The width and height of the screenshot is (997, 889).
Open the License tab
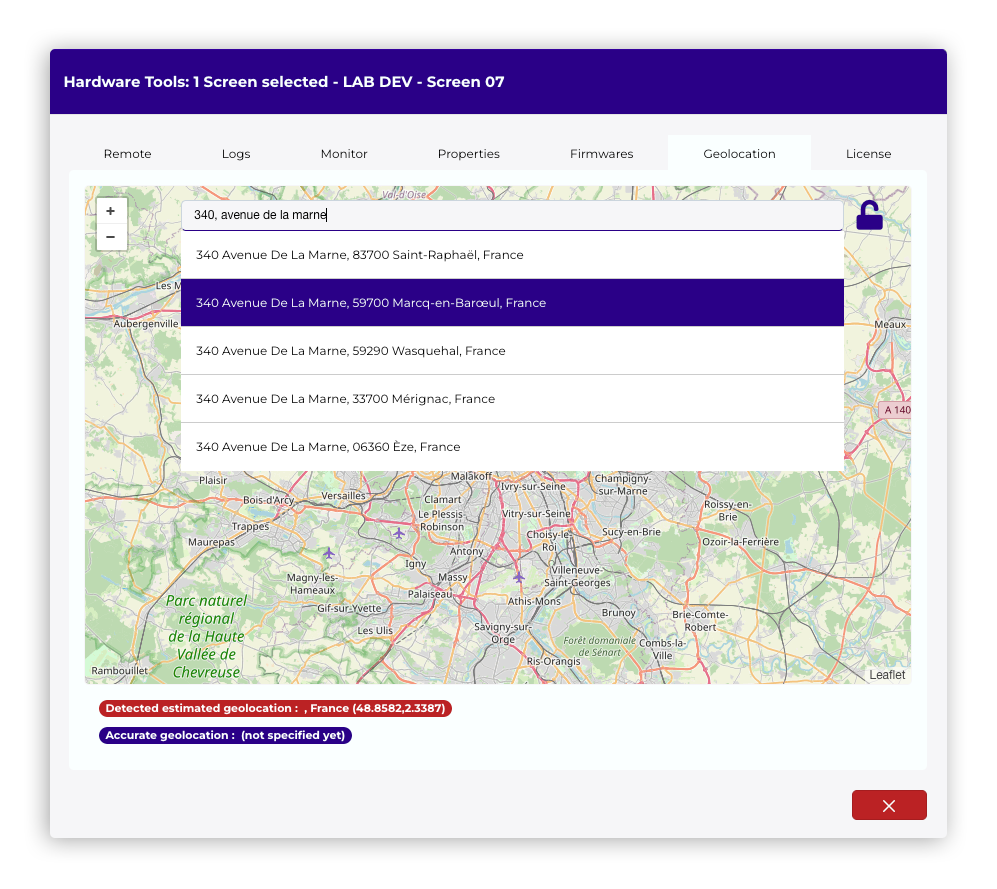(x=868, y=154)
